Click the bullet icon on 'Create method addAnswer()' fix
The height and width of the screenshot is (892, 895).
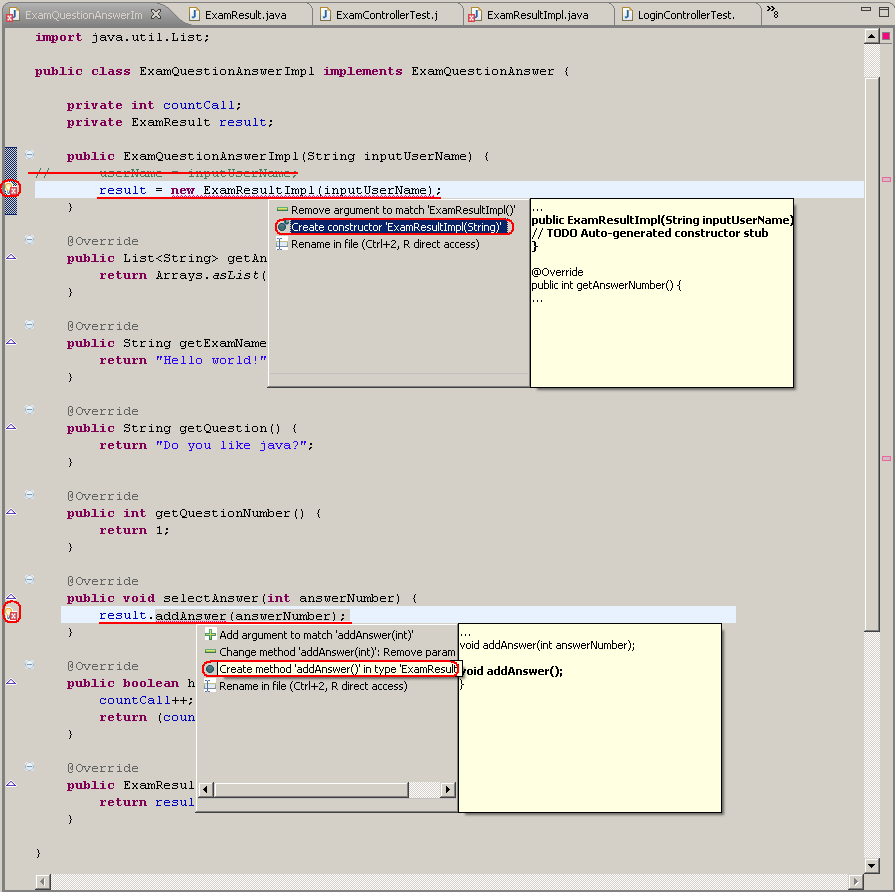click(208, 668)
